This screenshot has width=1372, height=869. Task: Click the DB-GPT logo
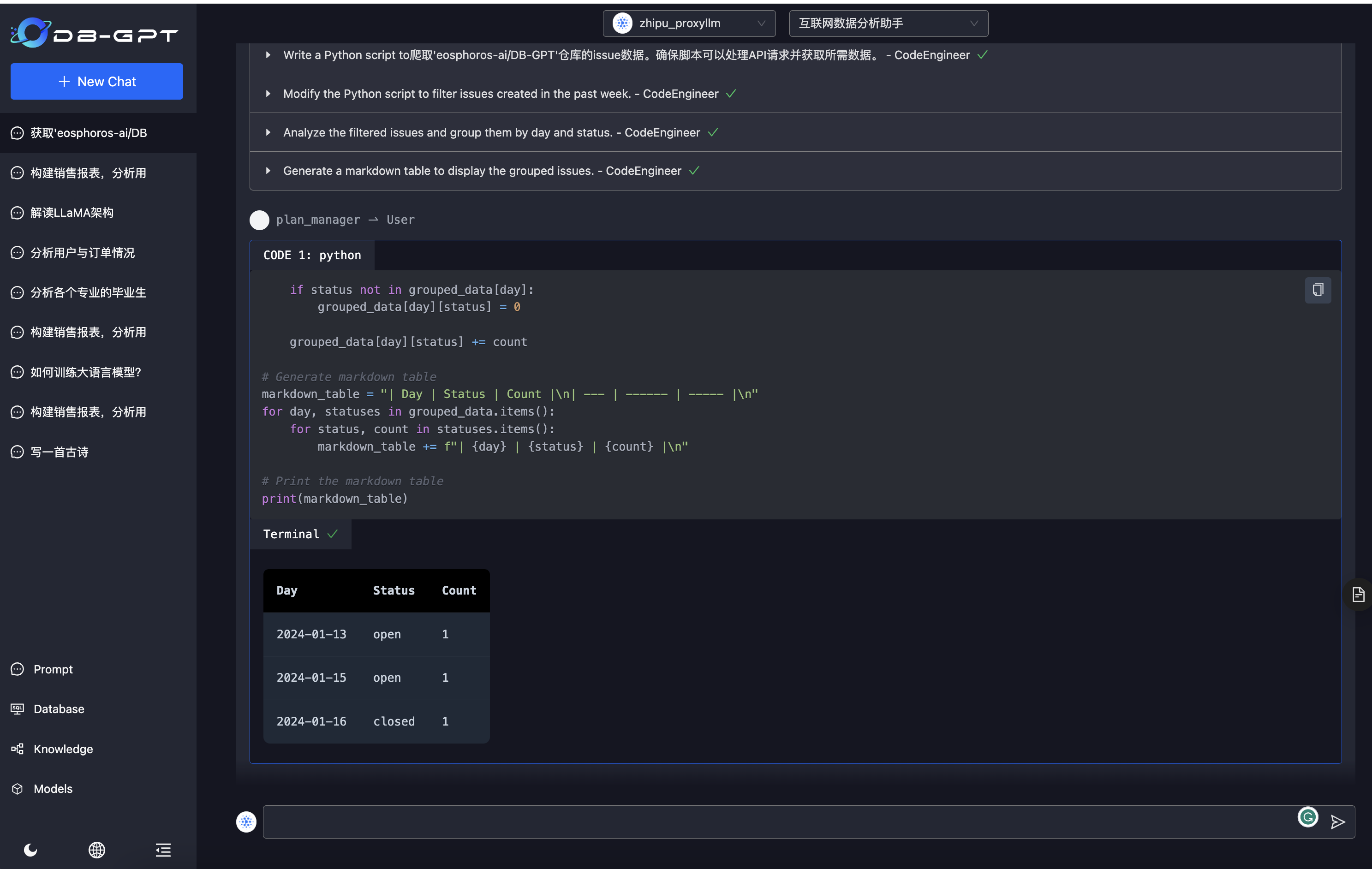click(95, 33)
